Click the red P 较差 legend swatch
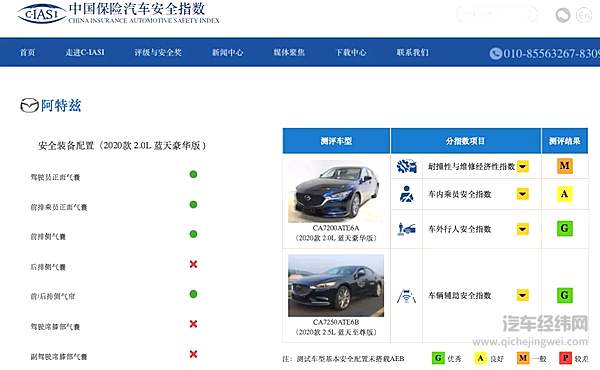 (565, 359)
